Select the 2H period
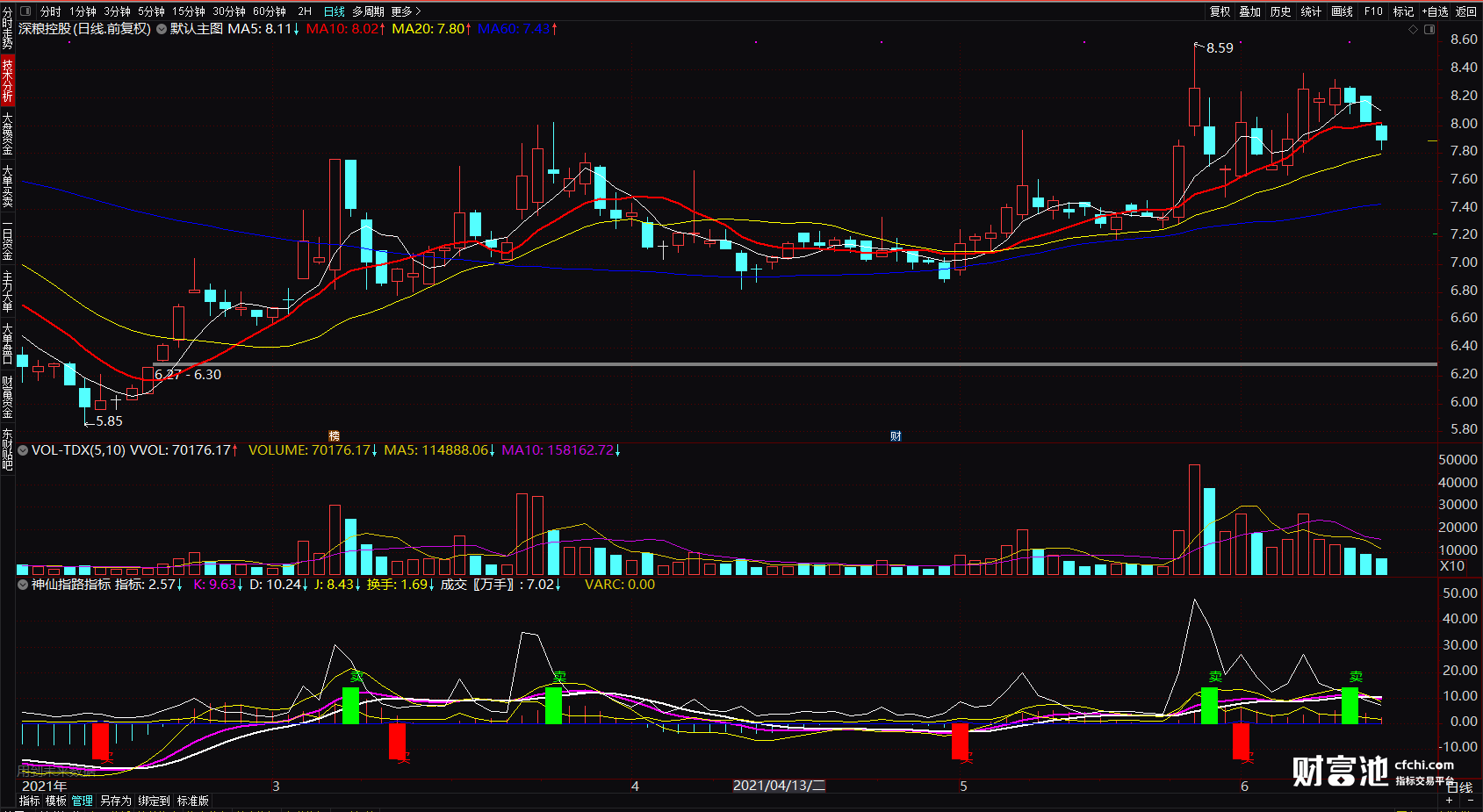The width and height of the screenshot is (1483, 812). (305, 11)
